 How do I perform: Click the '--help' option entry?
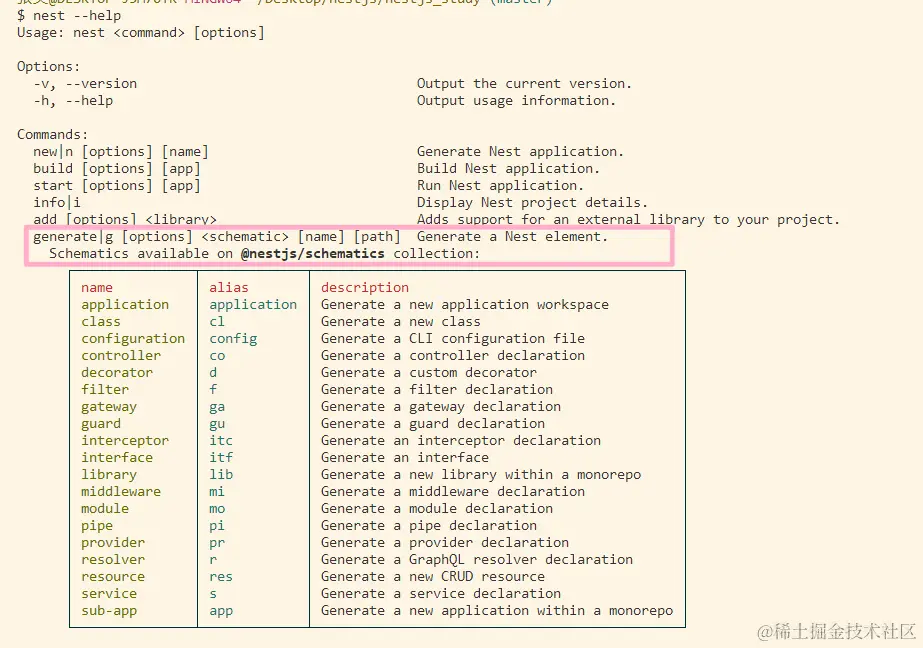(89, 101)
